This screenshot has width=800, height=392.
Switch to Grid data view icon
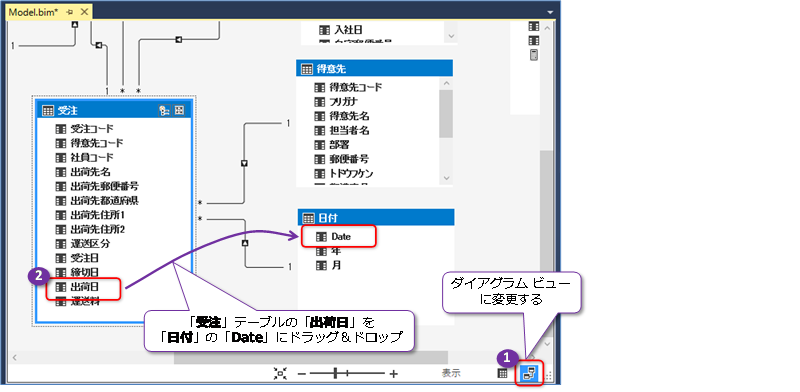503,374
